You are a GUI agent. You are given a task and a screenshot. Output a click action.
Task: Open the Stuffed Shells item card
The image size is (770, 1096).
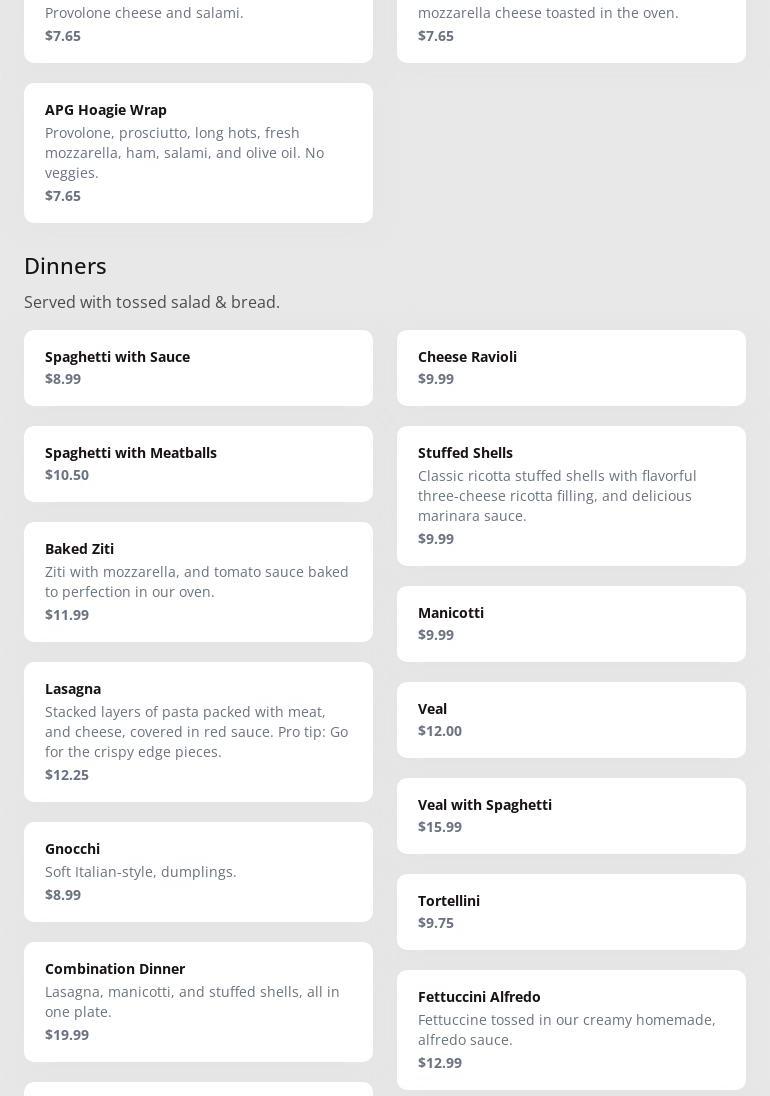[x=571, y=495]
